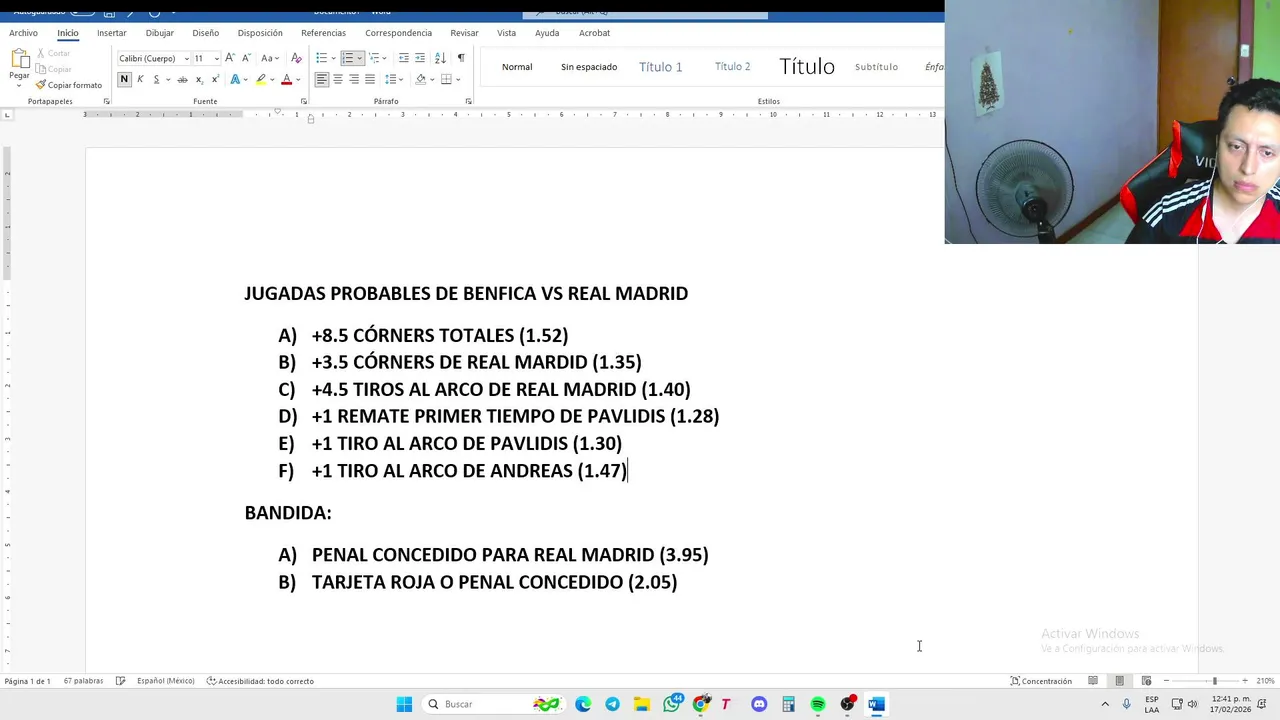Align paragraph right
Viewport: 1280px width, 720px height.
[354, 79]
